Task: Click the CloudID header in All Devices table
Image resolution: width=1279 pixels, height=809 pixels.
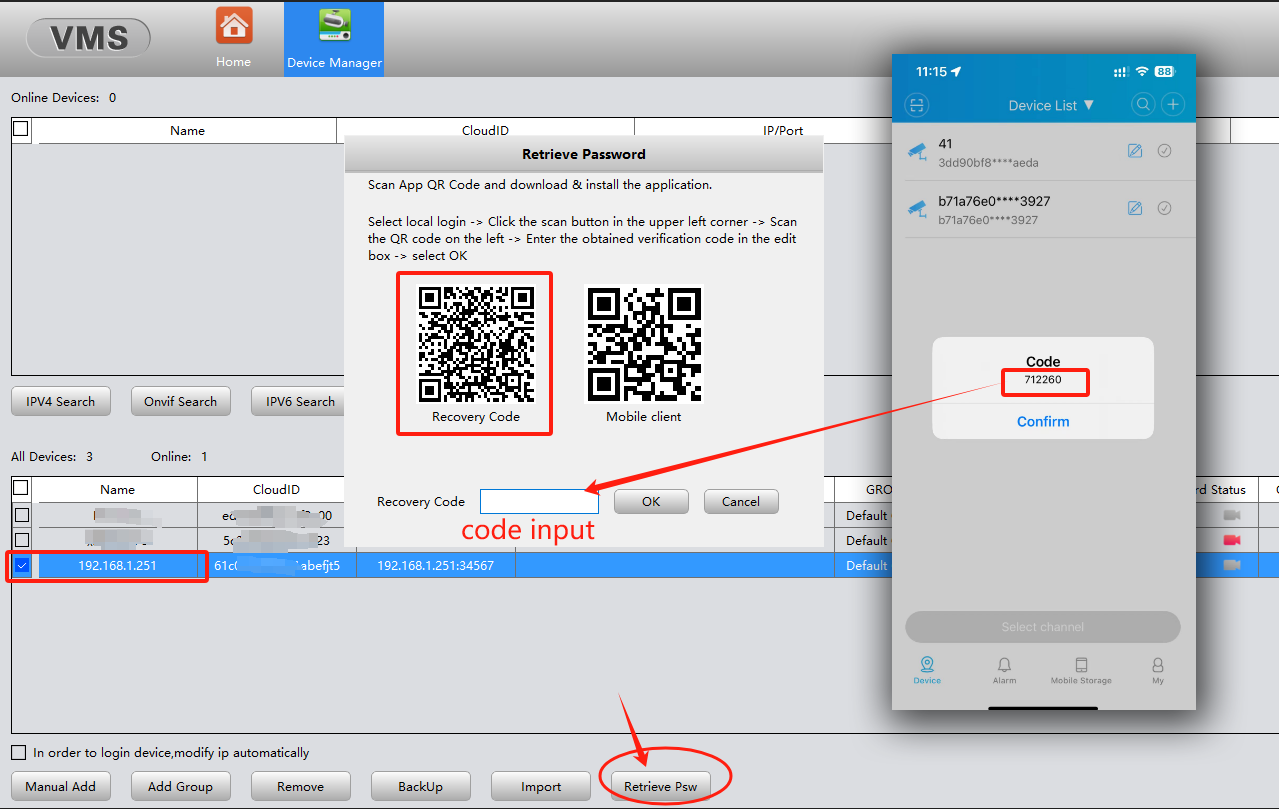Action: (277, 489)
